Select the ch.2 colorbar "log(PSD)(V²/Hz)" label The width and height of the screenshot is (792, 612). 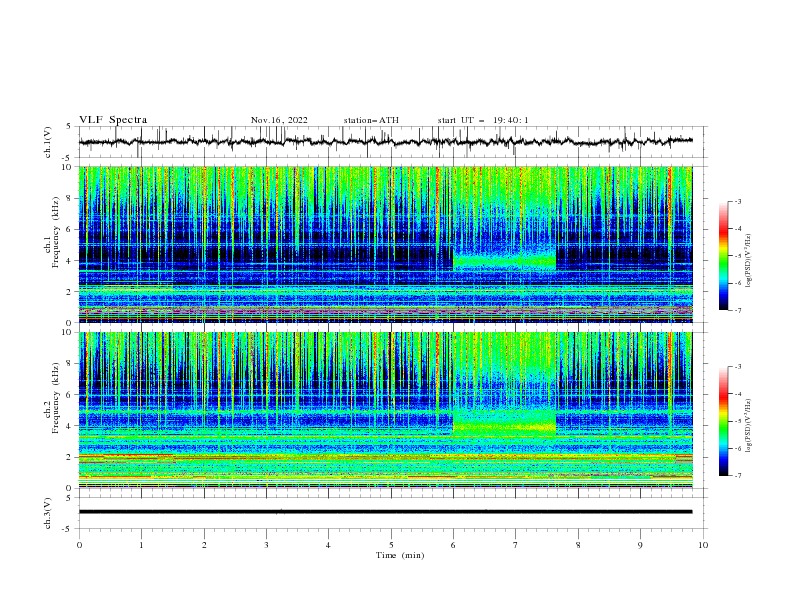(749, 426)
